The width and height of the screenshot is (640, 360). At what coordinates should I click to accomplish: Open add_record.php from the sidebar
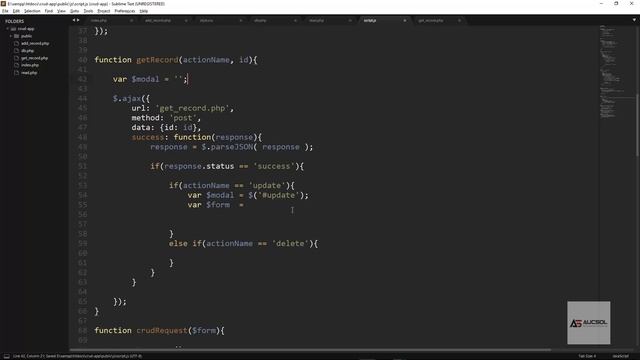point(35,43)
